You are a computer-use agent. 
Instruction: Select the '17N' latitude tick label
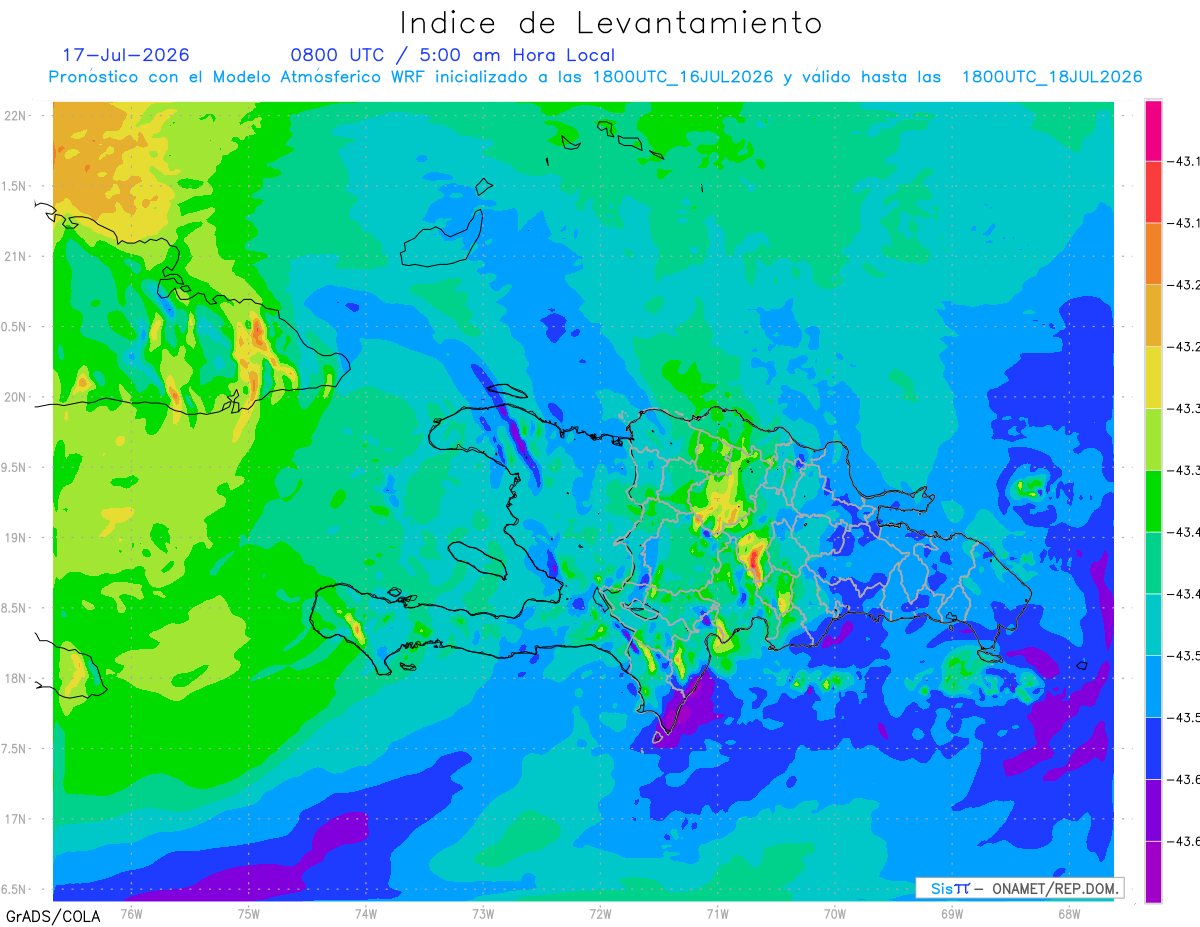click(x=16, y=819)
